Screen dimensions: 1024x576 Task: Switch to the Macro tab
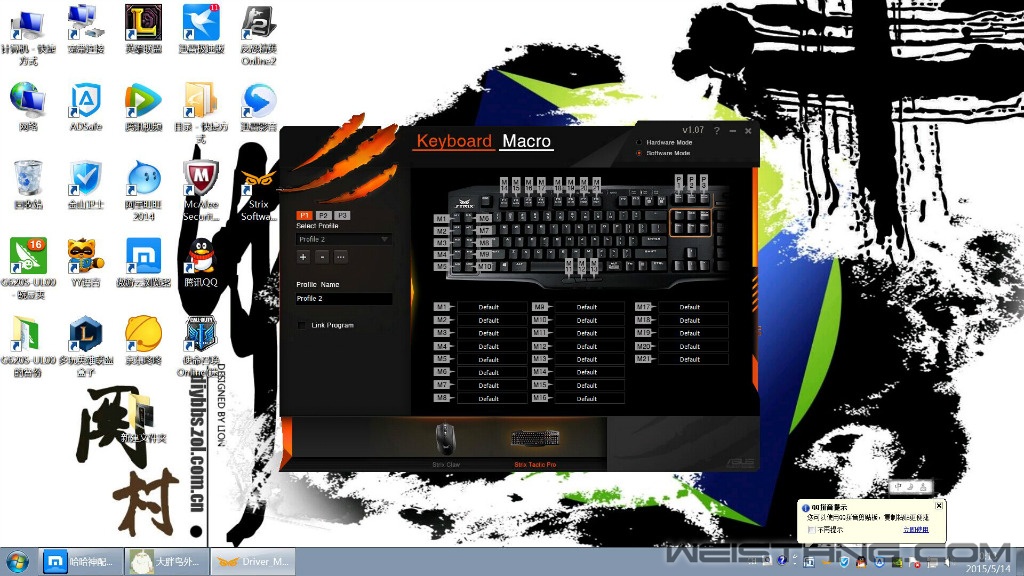click(x=526, y=141)
